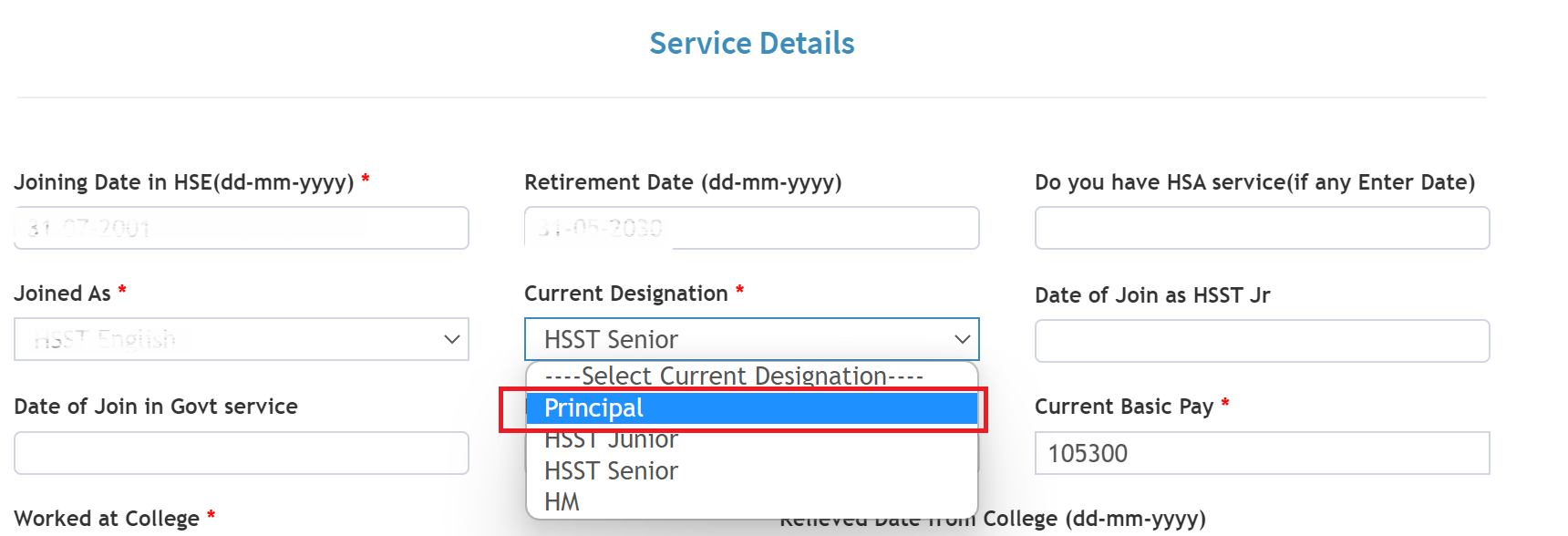Click the Joining Date in HSE label
The image size is (1568, 536).
[x=183, y=182]
